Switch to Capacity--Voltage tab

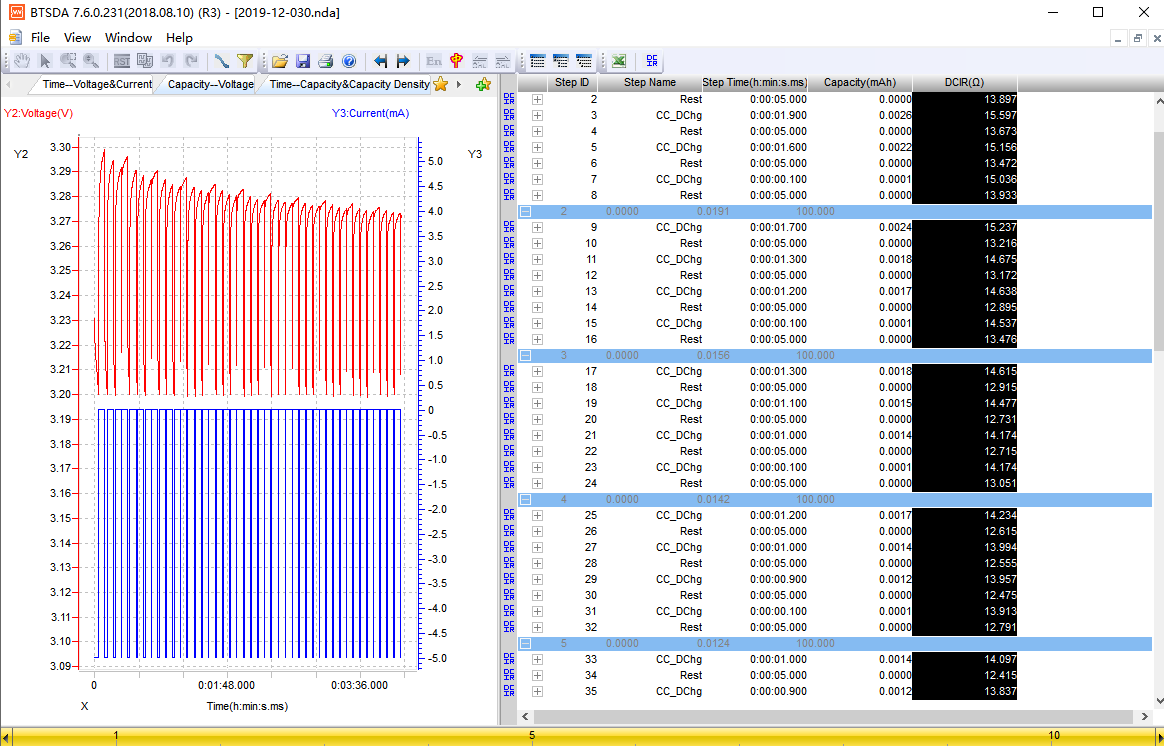210,85
